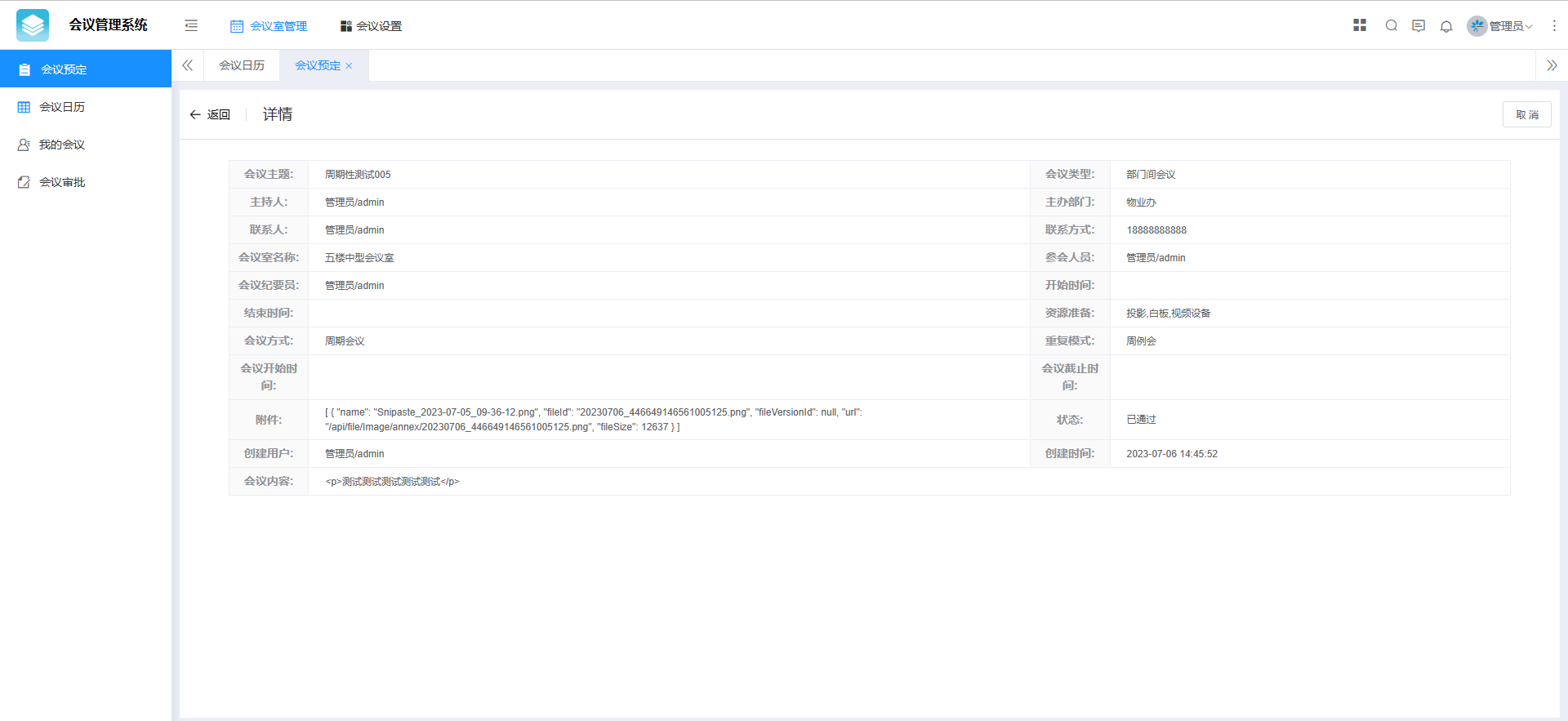
Task: Switch to the 会议日历 tab
Action: point(242,65)
